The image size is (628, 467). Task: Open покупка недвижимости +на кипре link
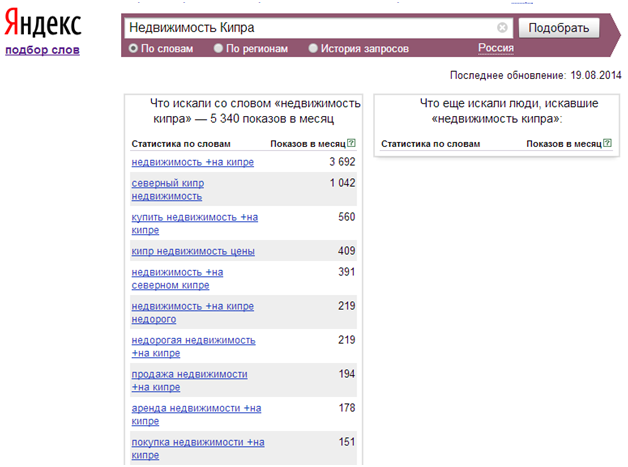(198, 449)
